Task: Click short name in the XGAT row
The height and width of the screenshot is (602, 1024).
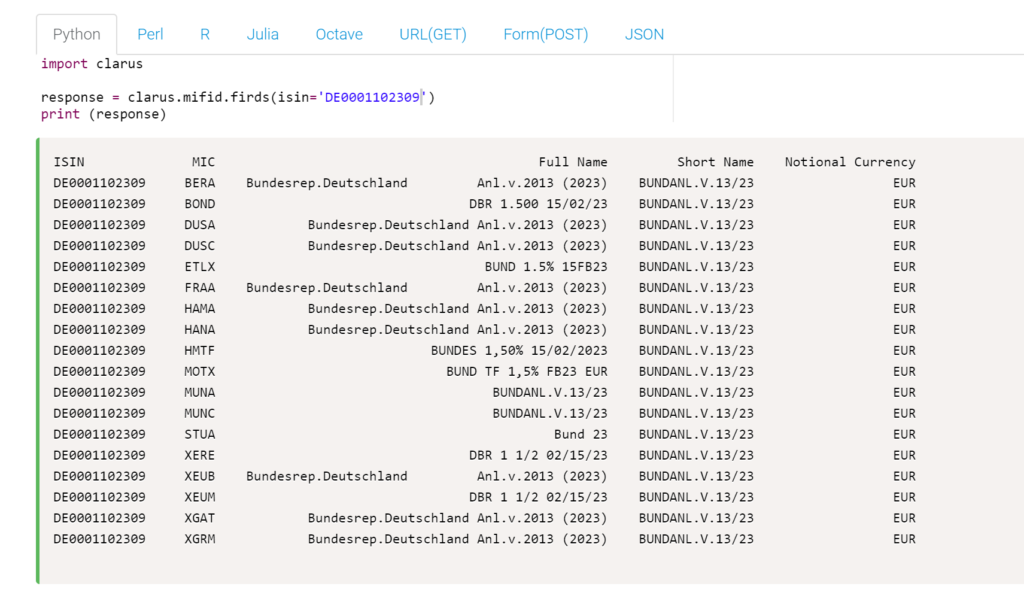Action: pos(696,518)
